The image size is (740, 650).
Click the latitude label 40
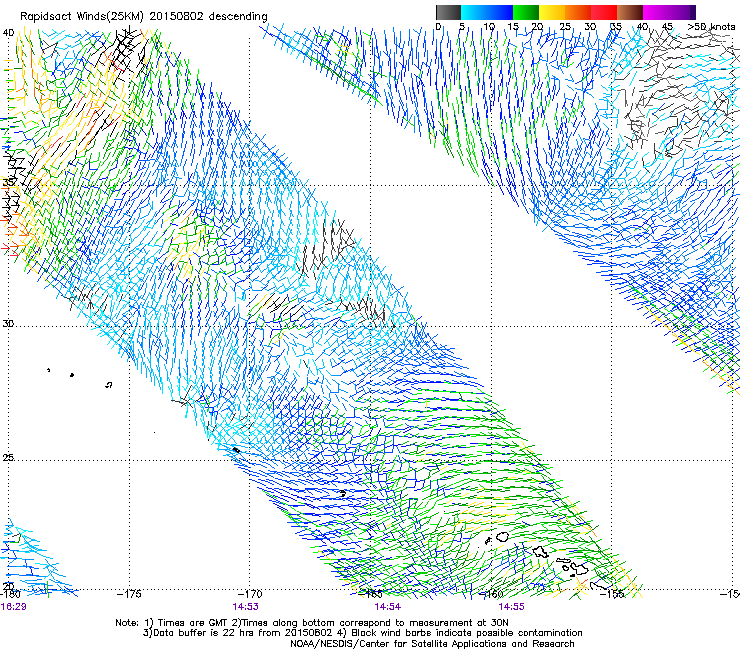(8, 33)
